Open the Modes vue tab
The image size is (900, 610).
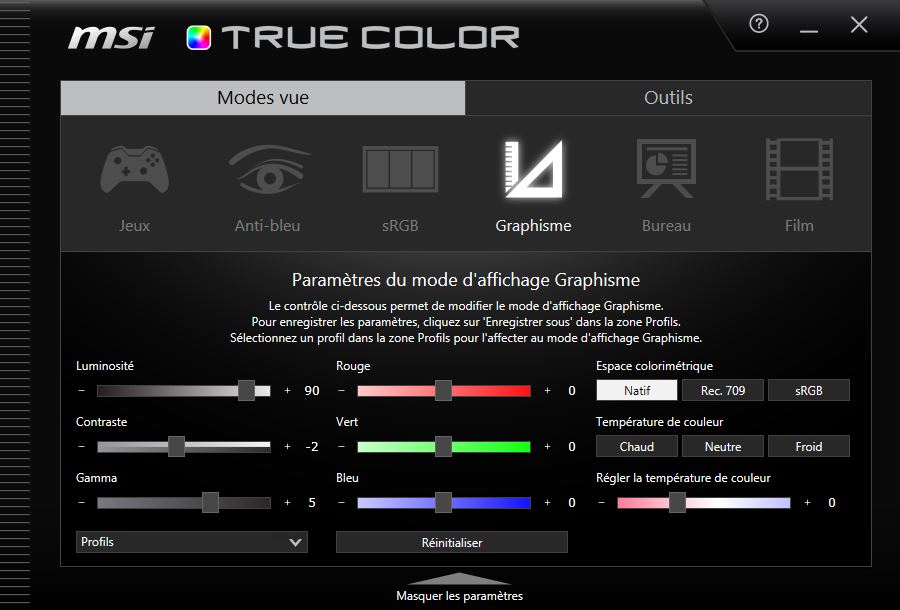262,98
